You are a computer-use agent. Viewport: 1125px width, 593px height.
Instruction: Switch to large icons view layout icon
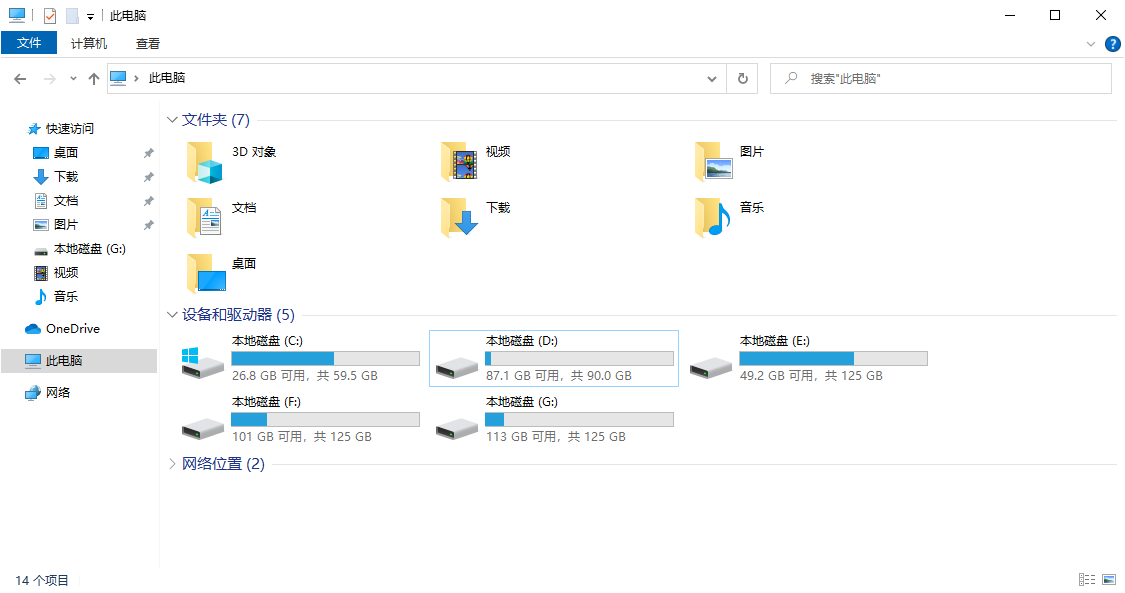coord(1109,579)
